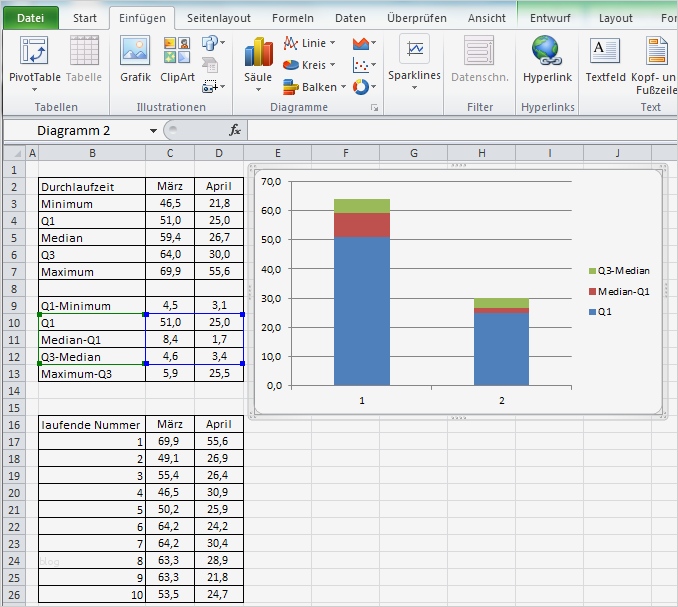
Task: Expand the Linie chart dropdown
Action: pos(332,43)
